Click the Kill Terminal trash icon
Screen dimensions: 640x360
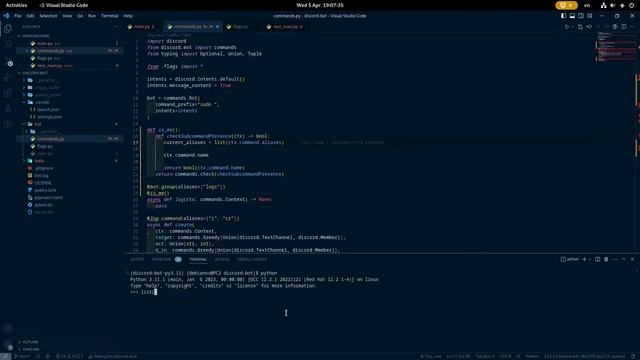pyautogui.click(x=606, y=259)
